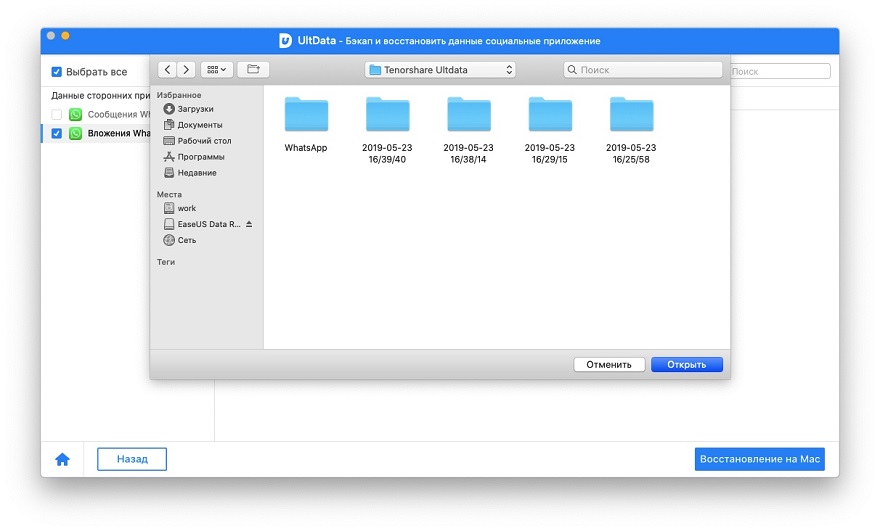Open Программы in the sidebar
The width and height of the screenshot is (880, 531).
point(194,157)
